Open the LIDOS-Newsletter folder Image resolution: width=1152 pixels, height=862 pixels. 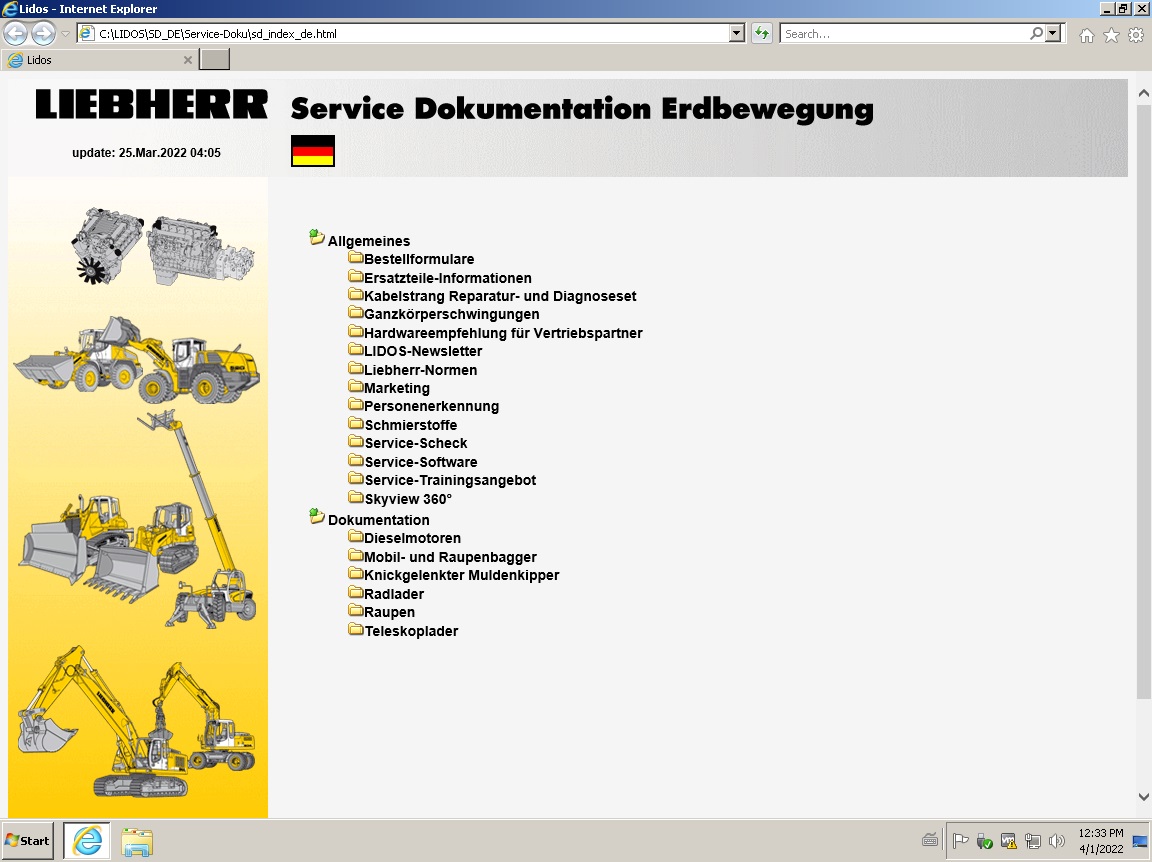(423, 351)
